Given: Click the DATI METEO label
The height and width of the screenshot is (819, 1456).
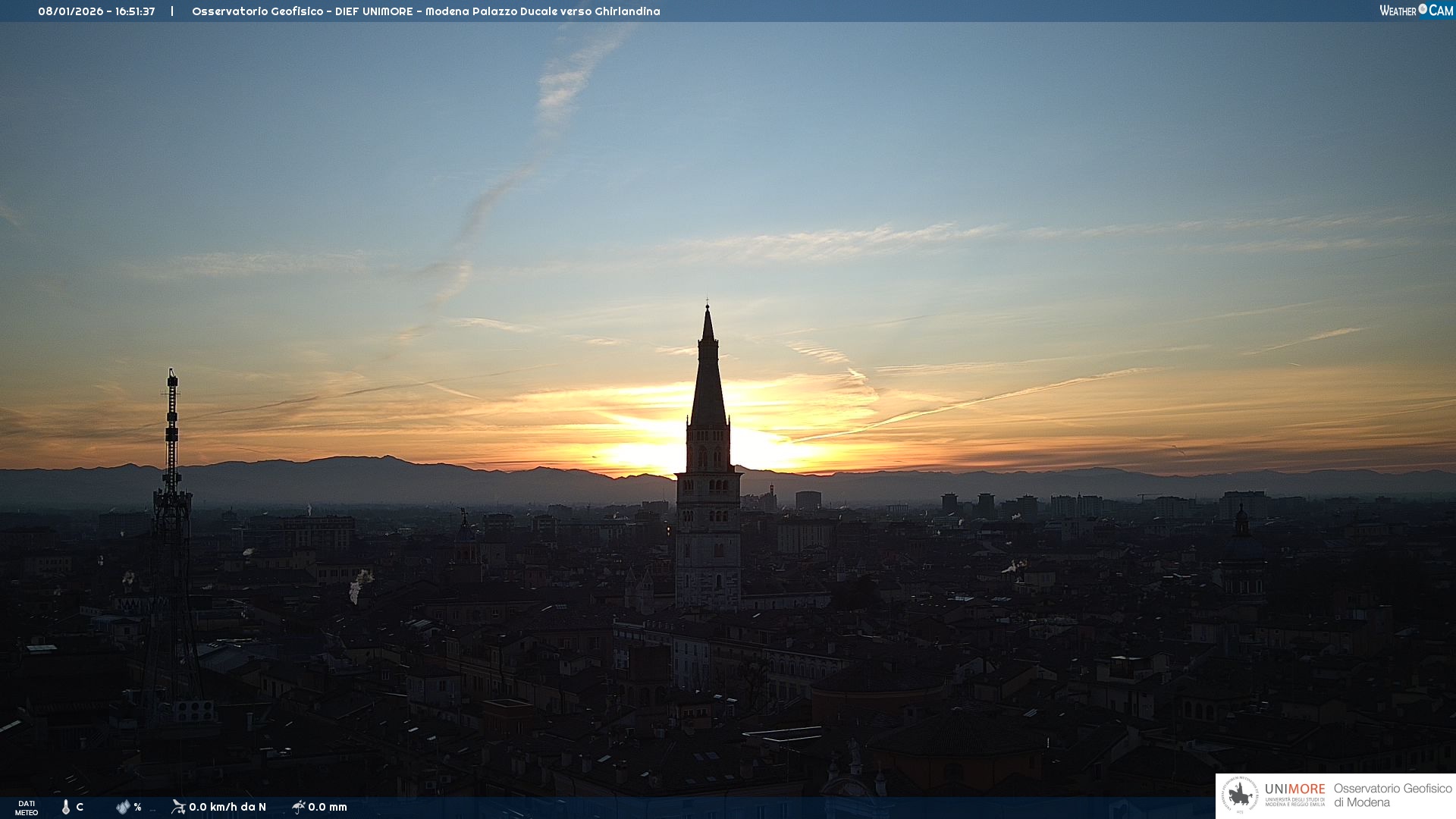Looking at the screenshot, I should point(27,808).
